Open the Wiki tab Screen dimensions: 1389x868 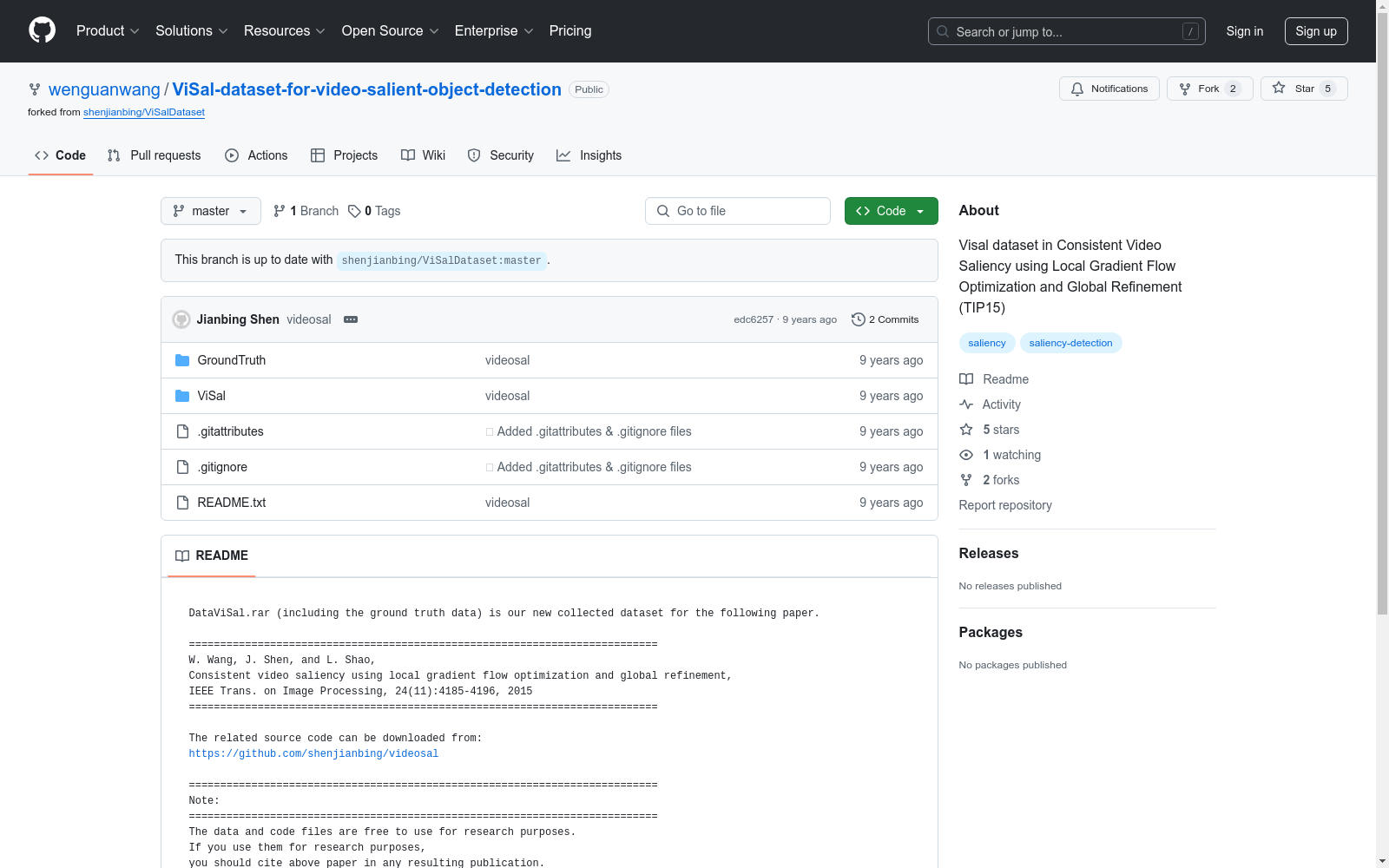click(424, 155)
